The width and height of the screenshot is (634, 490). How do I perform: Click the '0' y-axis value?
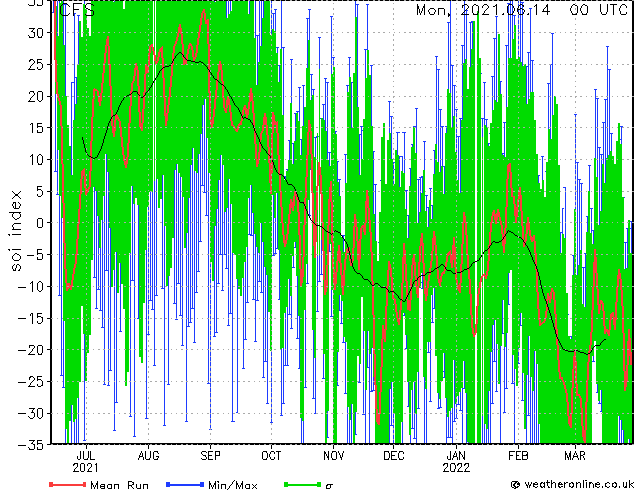(x=40, y=223)
